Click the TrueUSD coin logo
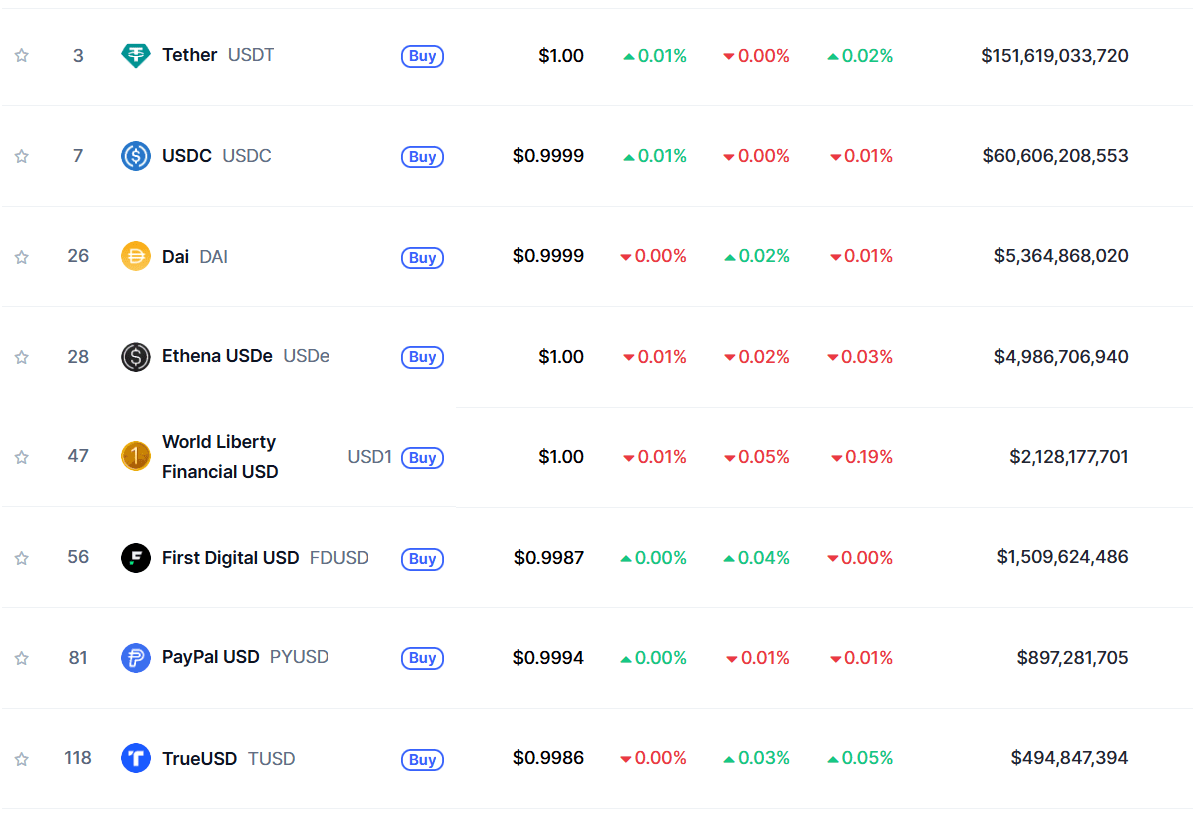Image resolution: width=1193 pixels, height=827 pixels. point(135,758)
